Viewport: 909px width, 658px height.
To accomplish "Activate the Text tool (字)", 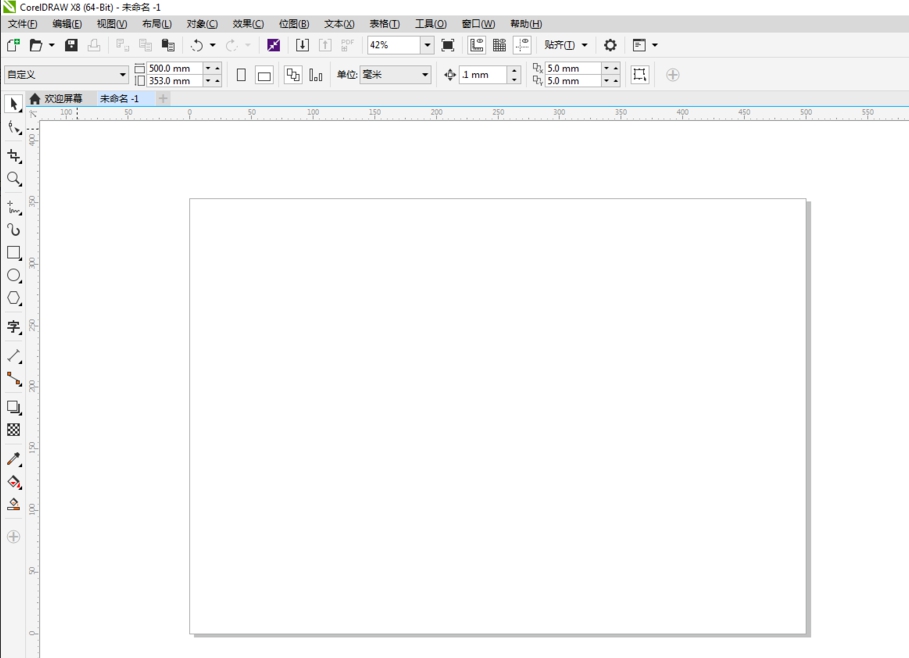I will tap(14, 327).
